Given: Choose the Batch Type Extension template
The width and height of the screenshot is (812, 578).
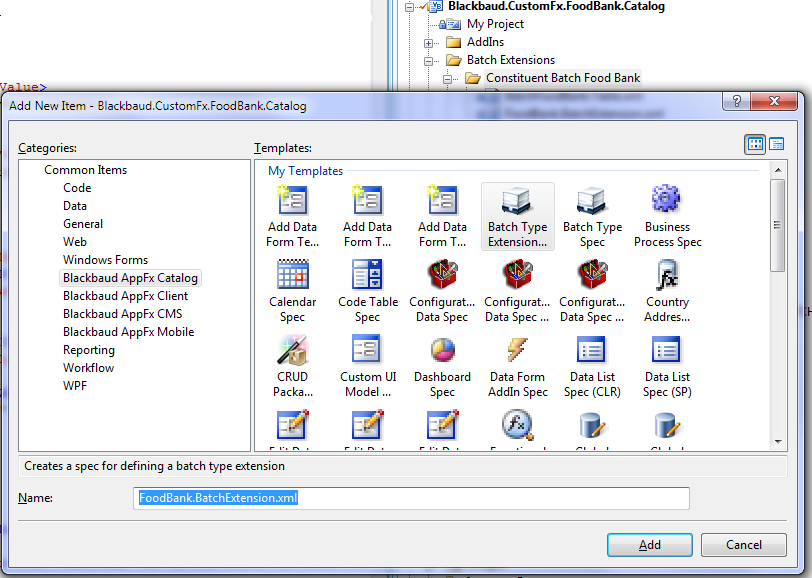Looking at the screenshot, I should point(517,217).
